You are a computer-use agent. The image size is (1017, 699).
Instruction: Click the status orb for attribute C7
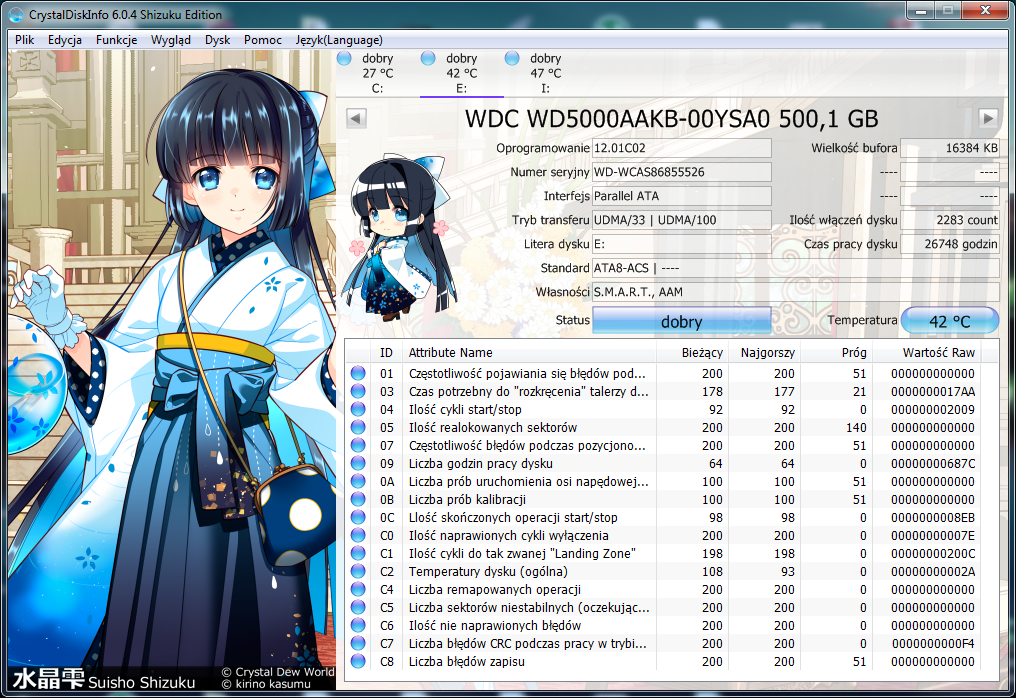358,643
